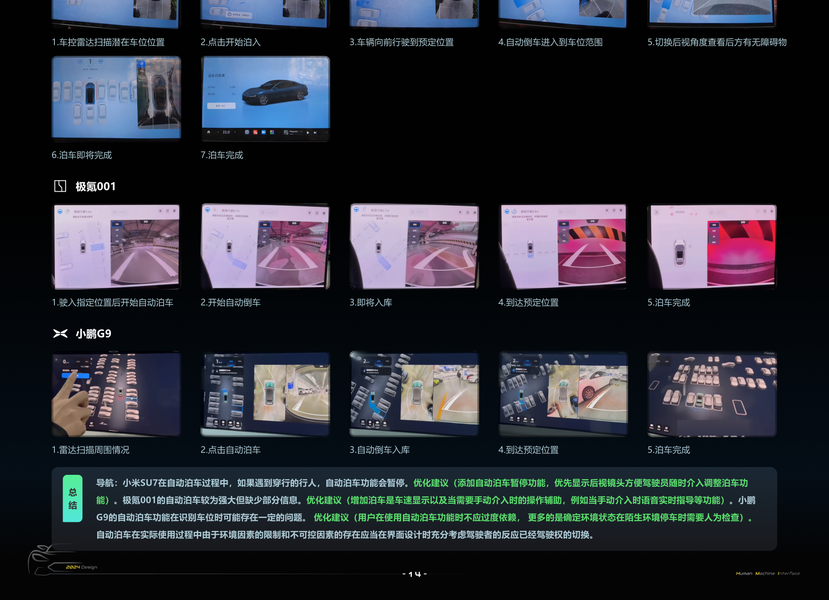Image resolution: width=829 pixels, height=600 pixels.
Task: Open Xpeng thumbnail for 2.点击自动泊车
Action: (265, 394)
